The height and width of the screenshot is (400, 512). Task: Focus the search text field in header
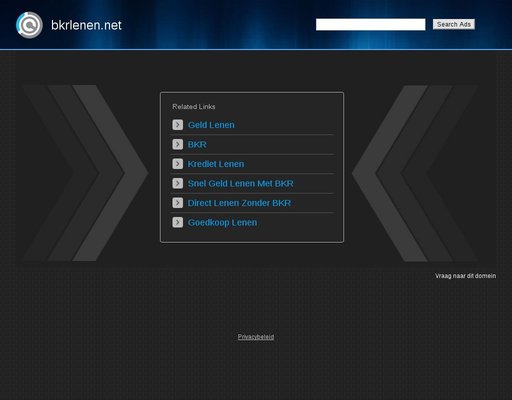(x=371, y=24)
